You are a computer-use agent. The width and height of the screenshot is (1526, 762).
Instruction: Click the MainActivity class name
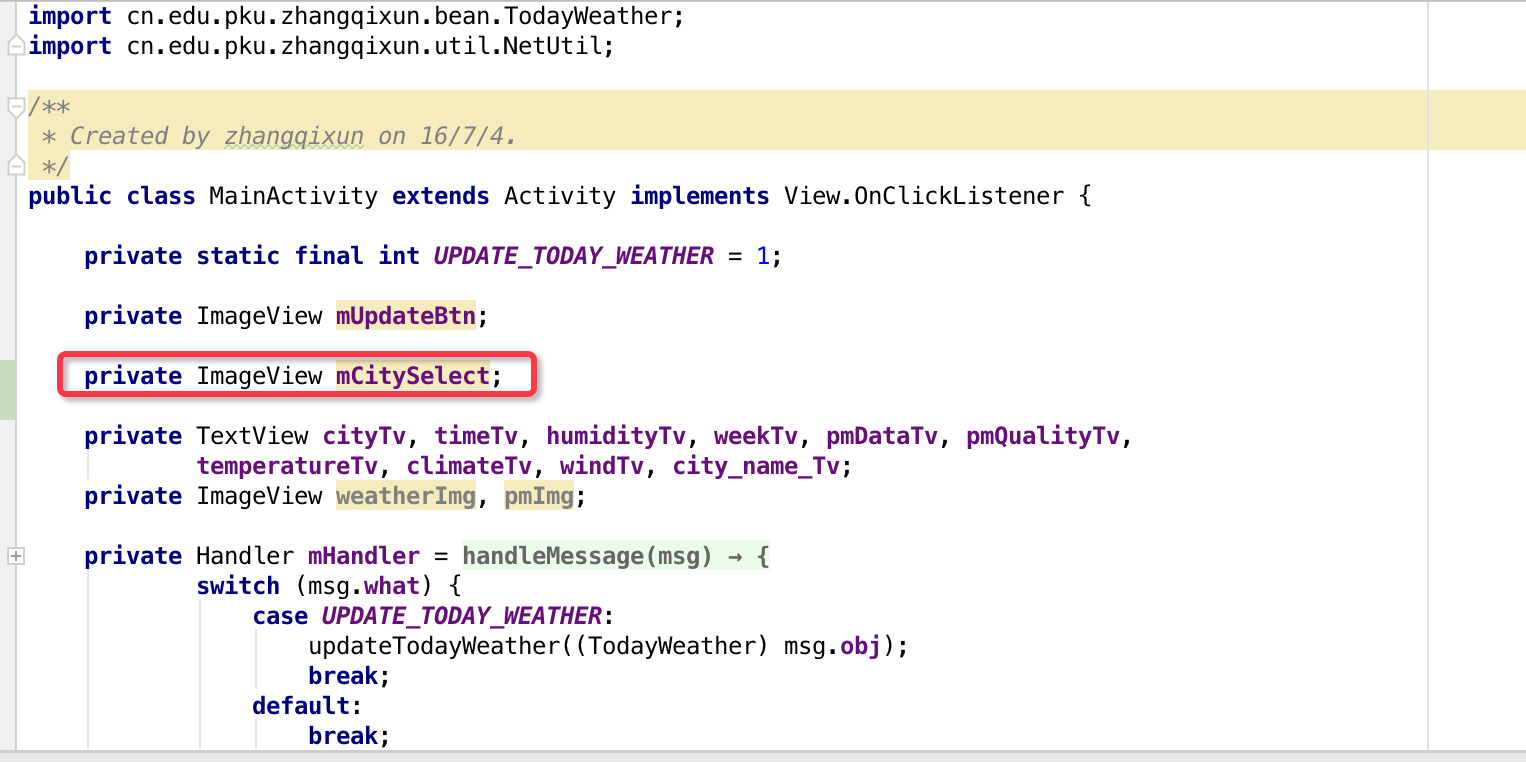click(293, 196)
